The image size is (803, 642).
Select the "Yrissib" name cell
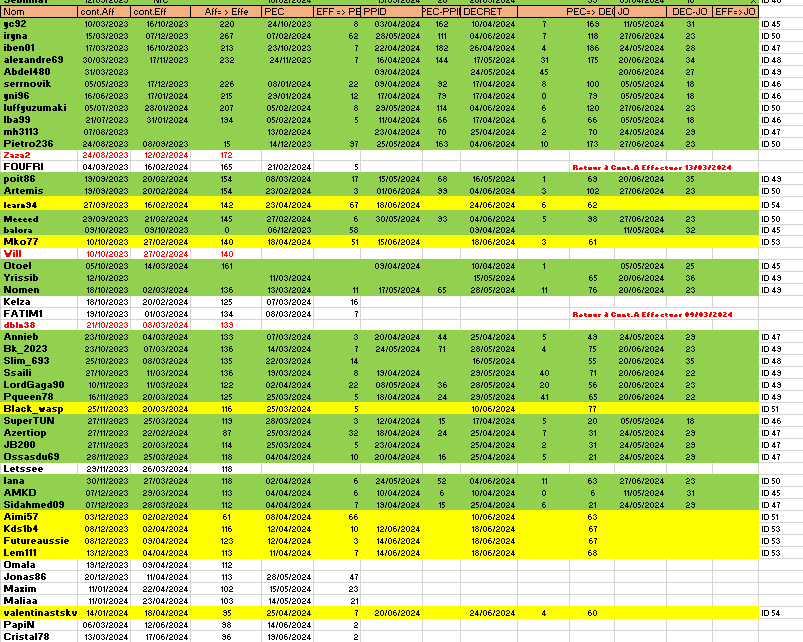click(x=39, y=278)
